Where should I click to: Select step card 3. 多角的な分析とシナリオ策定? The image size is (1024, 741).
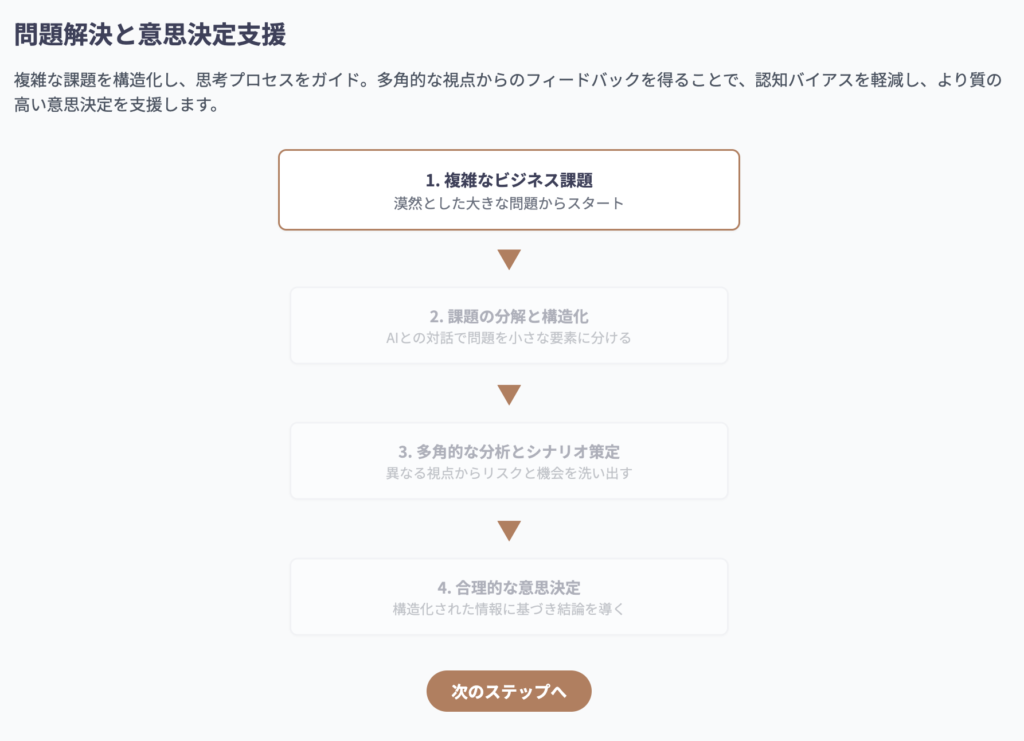tap(509, 461)
